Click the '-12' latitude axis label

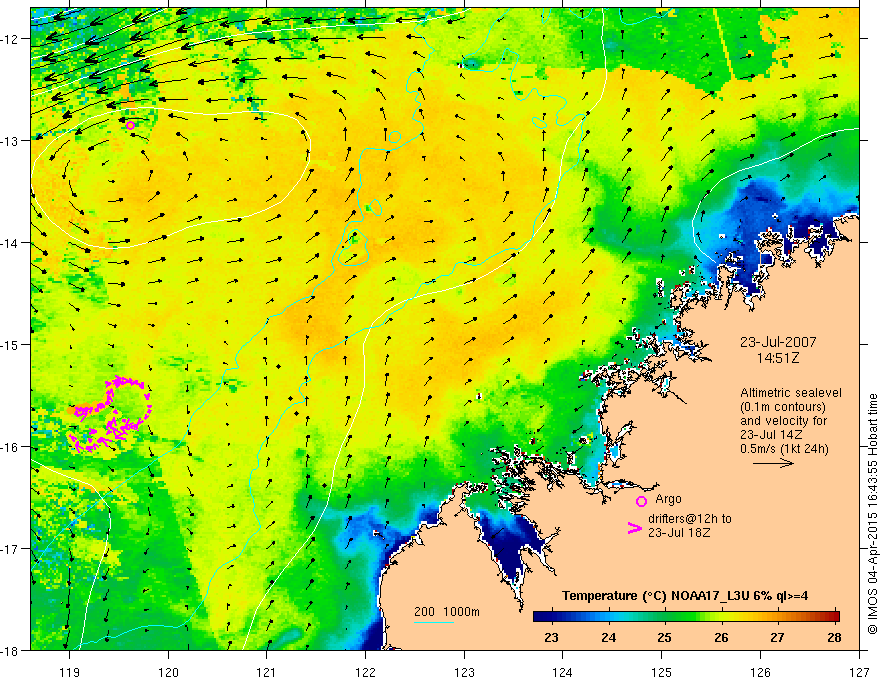11,39
